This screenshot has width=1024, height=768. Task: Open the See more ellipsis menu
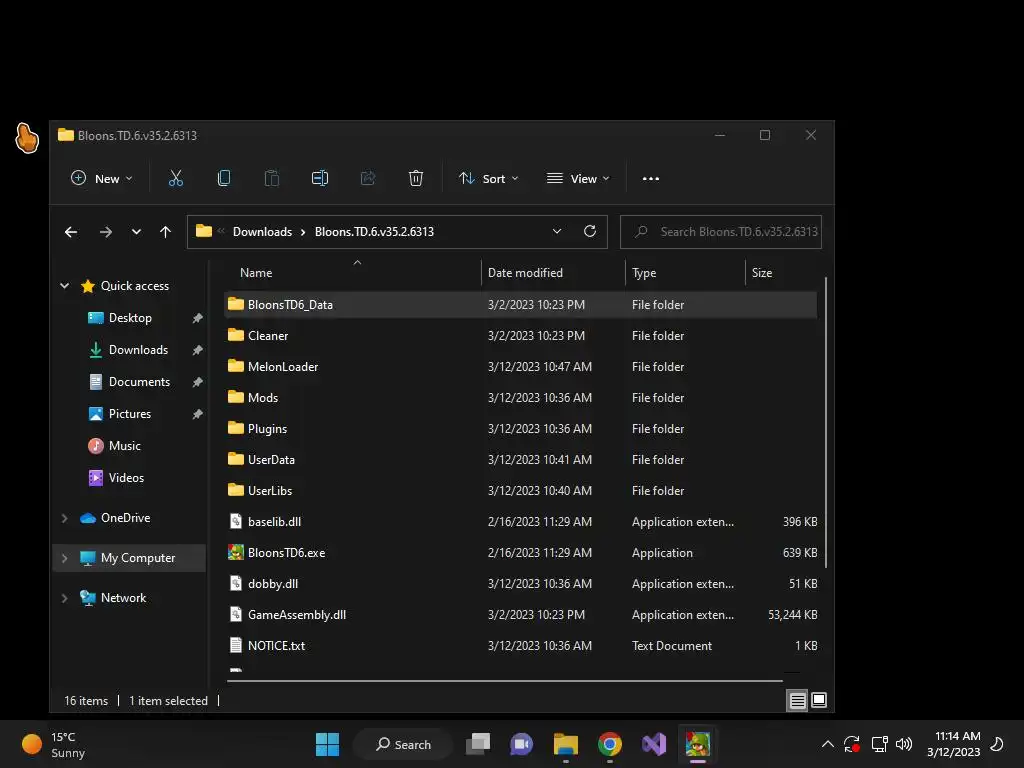click(x=650, y=178)
